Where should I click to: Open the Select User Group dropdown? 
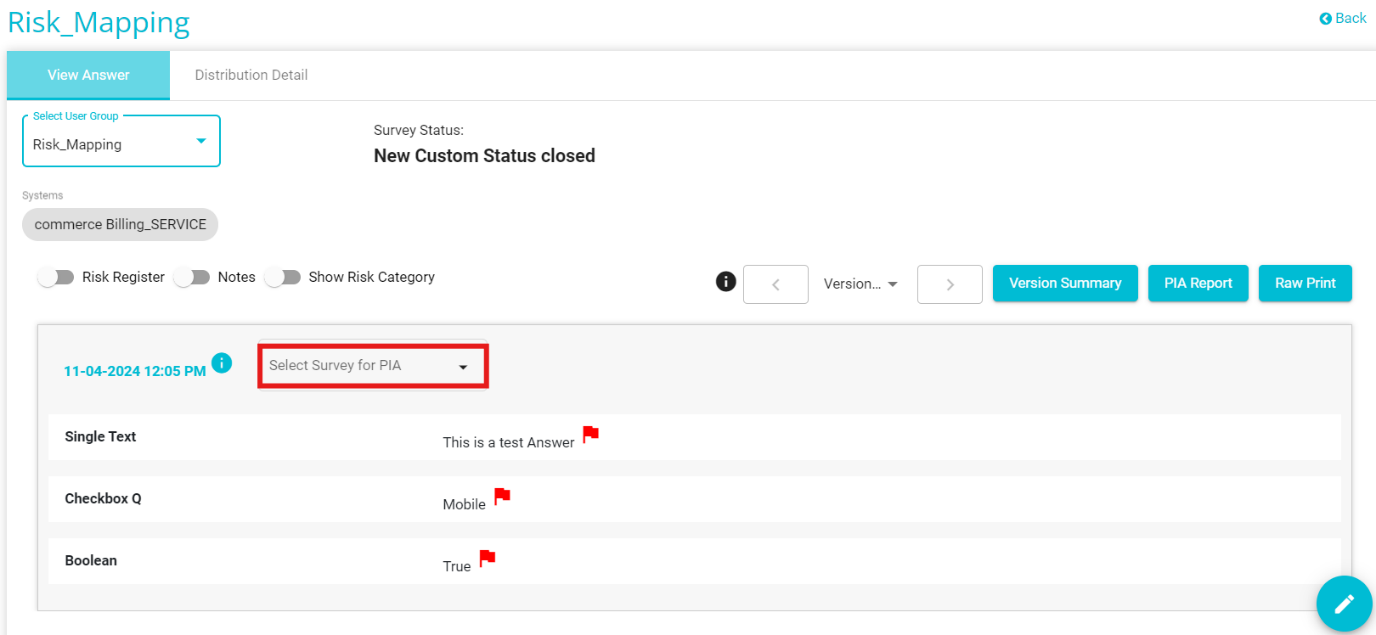click(x=121, y=141)
